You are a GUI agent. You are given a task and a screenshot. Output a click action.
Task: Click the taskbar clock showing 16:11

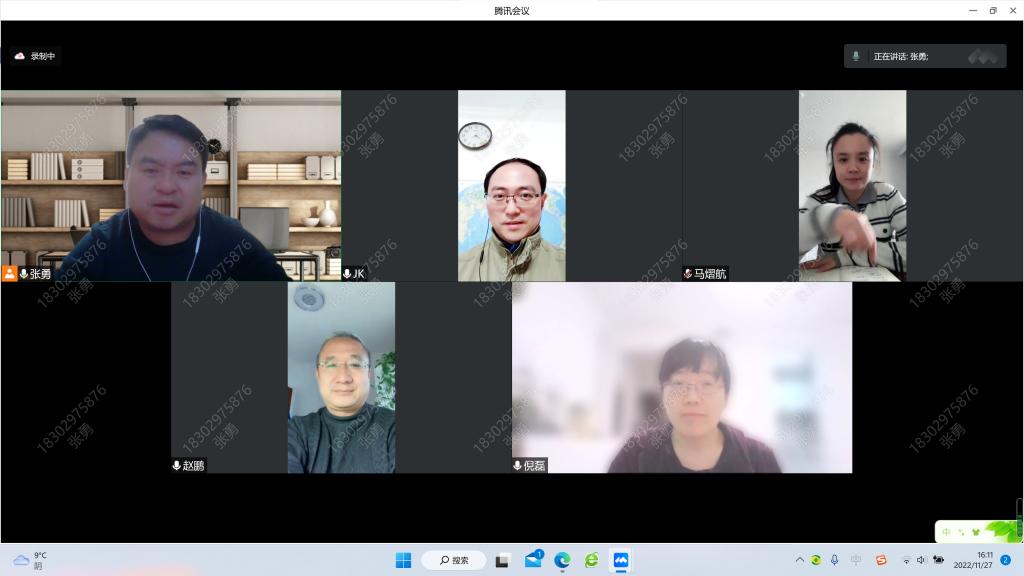pyautogui.click(x=973, y=560)
